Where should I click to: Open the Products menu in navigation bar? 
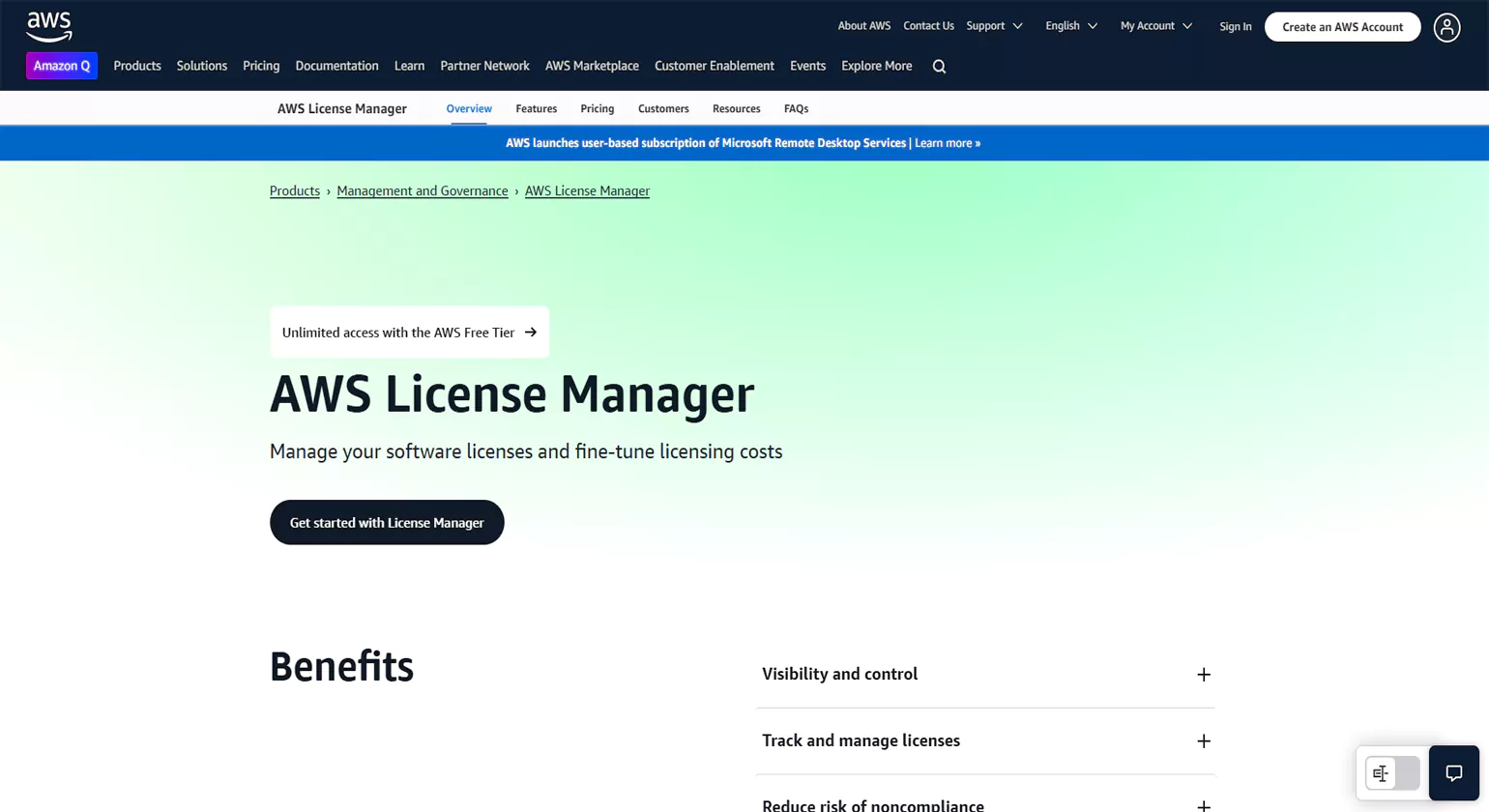(137, 66)
